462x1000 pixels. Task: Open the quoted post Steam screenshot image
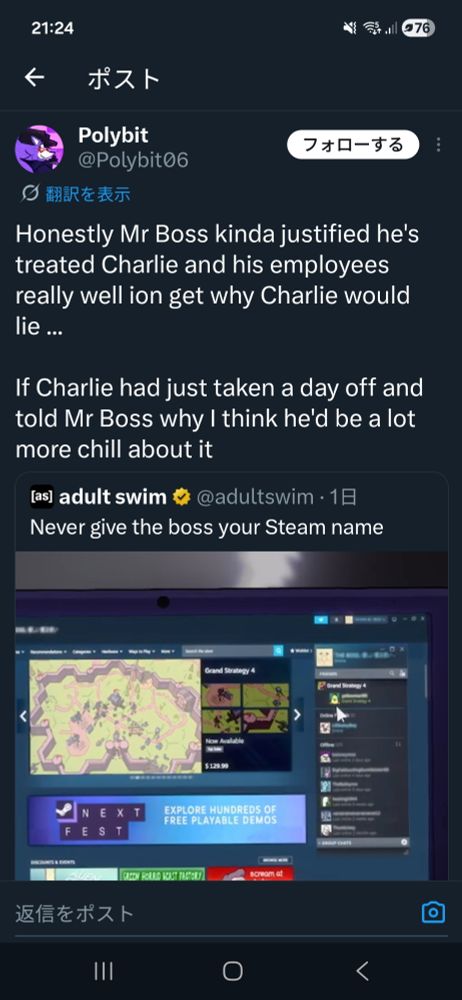pos(232,716)
